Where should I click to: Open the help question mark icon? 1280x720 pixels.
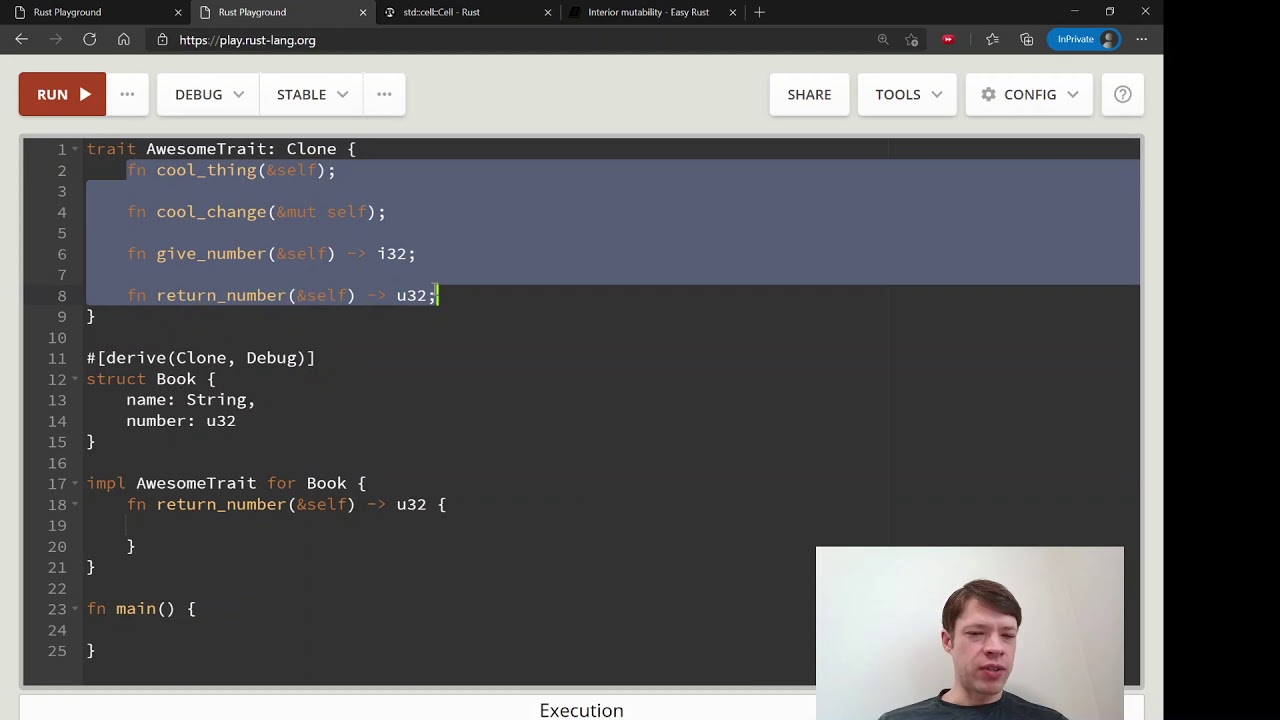click(x=1123, y=94)
